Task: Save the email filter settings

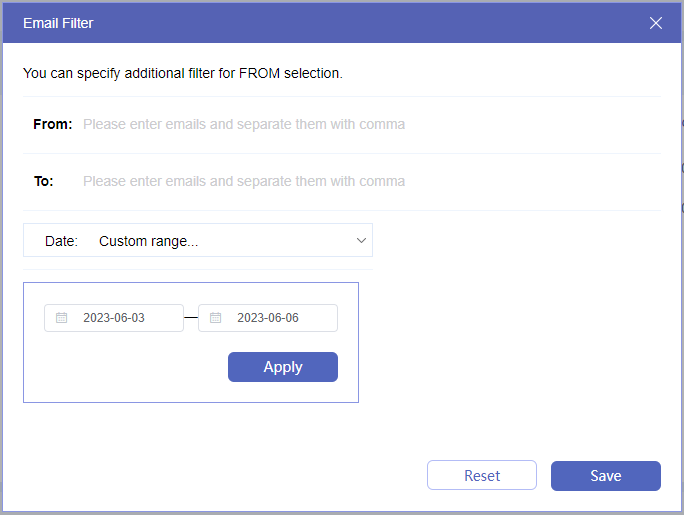Action: [606, 476]
